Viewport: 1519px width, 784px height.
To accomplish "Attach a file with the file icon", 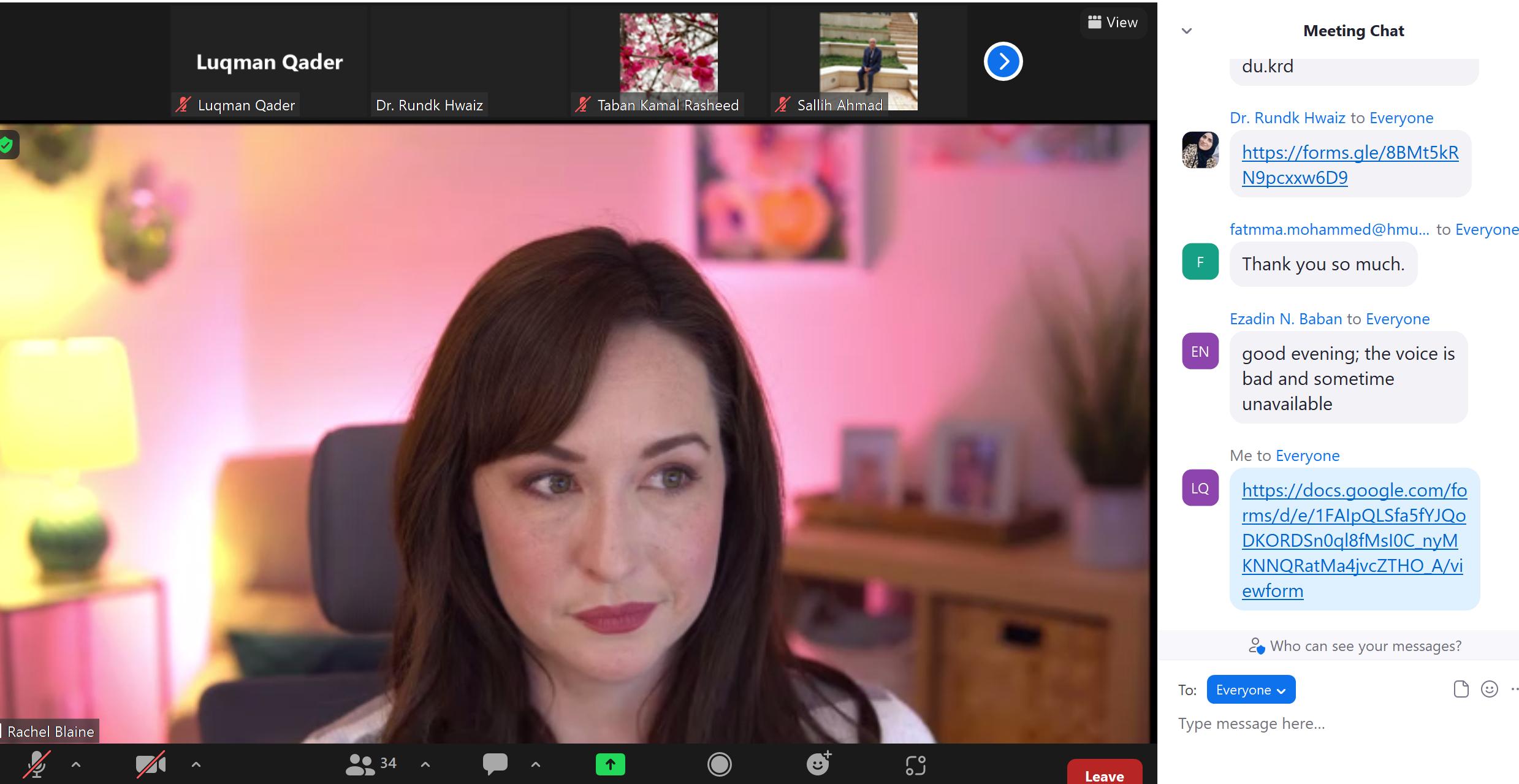I will (x=1461, y=690).
